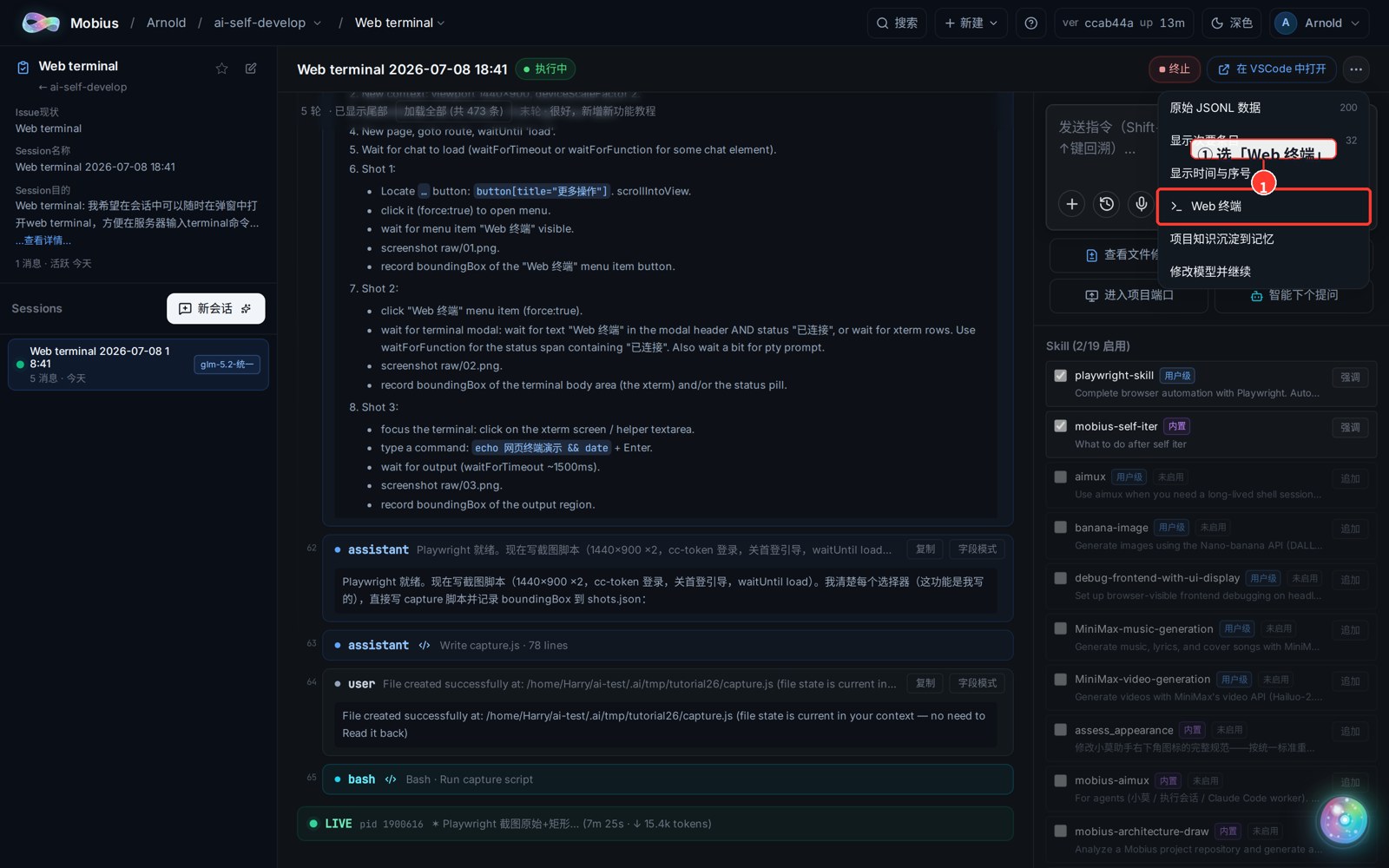The image size is (1389, 868).
Task: Open the floating assistant orb
Action: point(1343,819)
